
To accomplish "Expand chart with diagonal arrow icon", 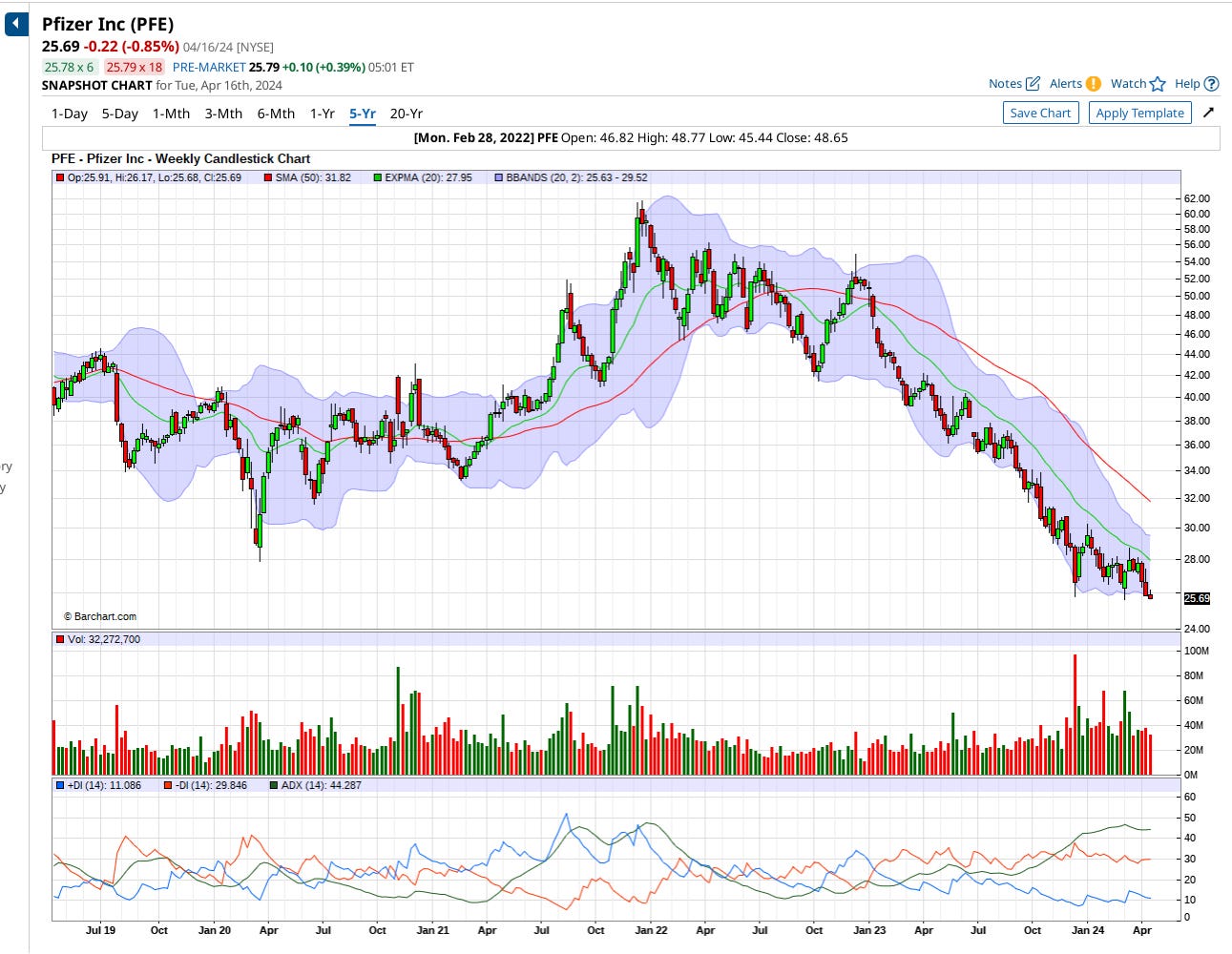I will coord(1208,113).
